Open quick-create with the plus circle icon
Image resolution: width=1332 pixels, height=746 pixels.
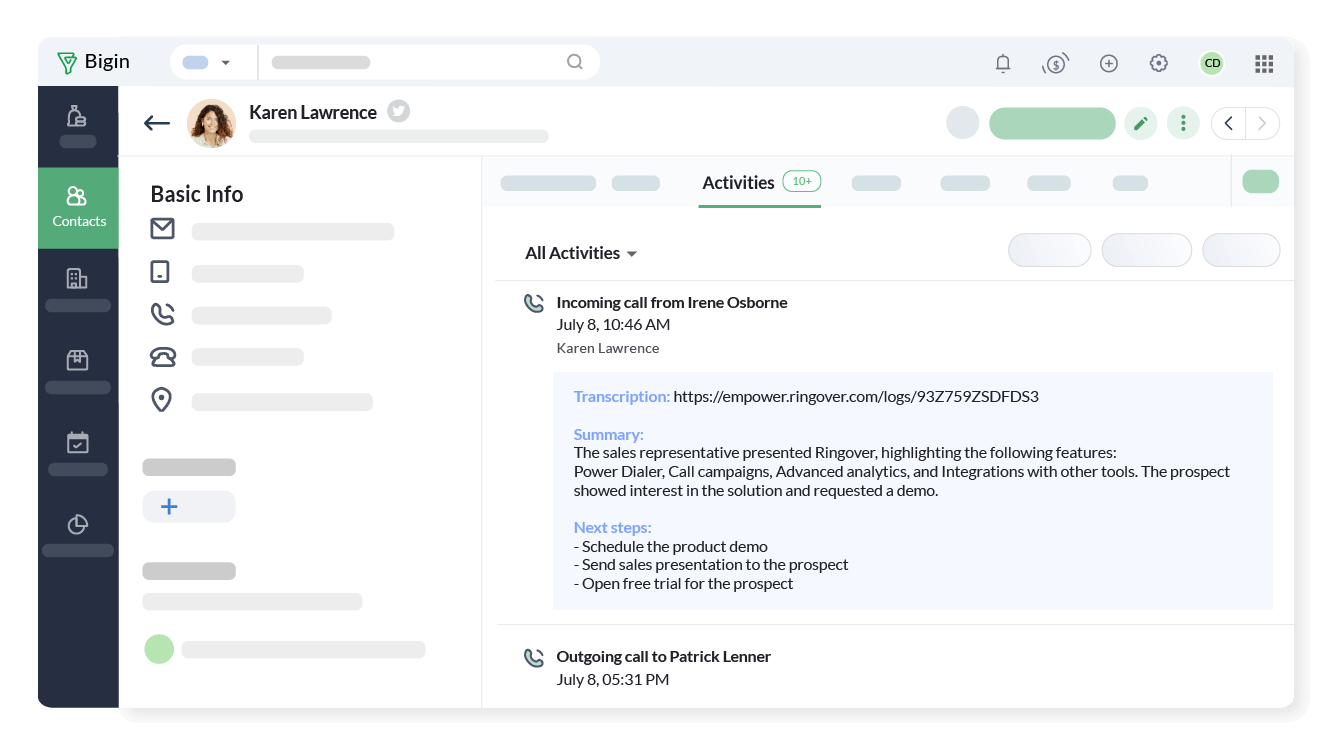click(x=1108, y=63)
